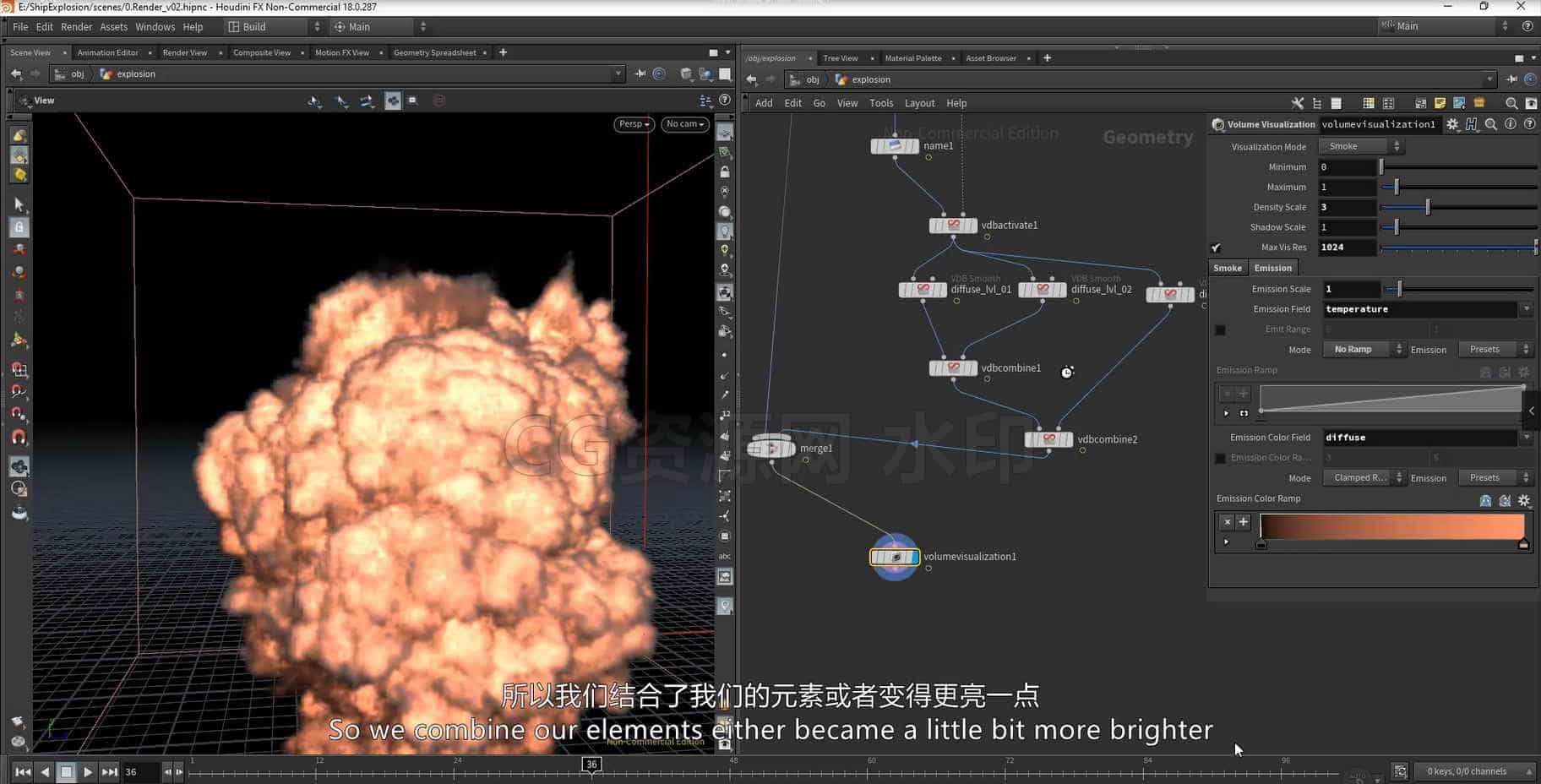Enable the Emission Color Range checkbox
Viewport: 1541px width, 784px height.
[1220, 458]
